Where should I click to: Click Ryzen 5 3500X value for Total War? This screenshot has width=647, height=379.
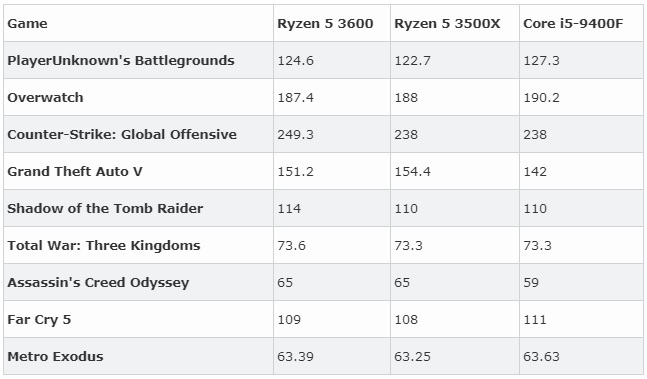(409, 246)
